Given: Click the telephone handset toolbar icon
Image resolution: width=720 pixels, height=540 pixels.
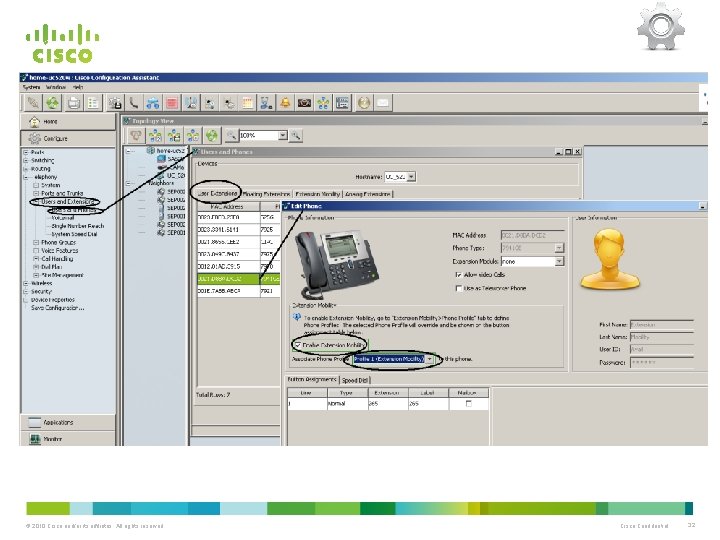Looking at the screenshot, I should click(134, 103).
